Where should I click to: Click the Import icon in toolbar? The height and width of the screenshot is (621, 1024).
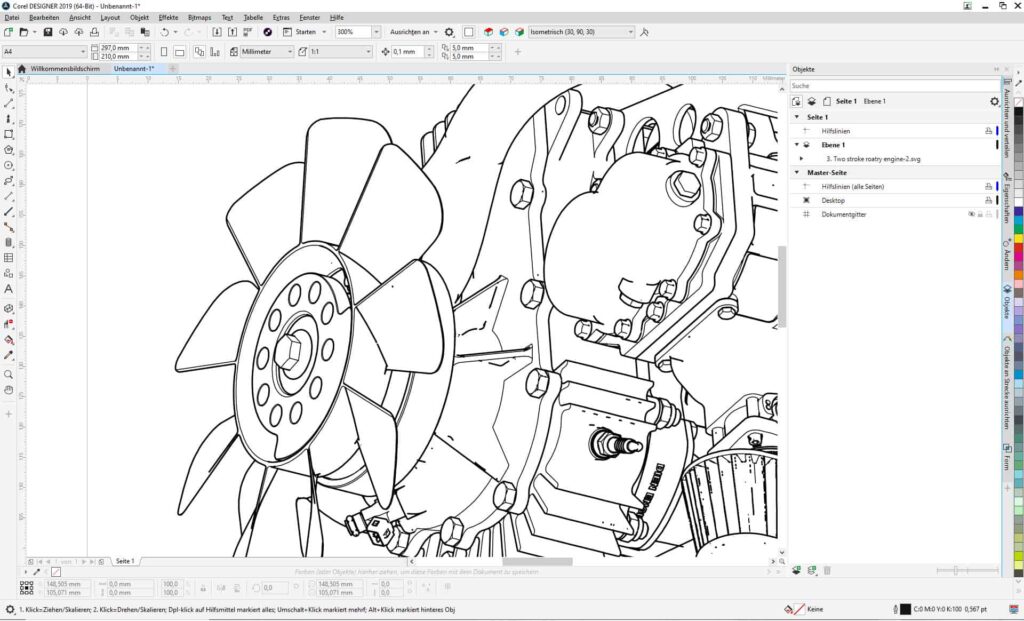pos(217,32)
